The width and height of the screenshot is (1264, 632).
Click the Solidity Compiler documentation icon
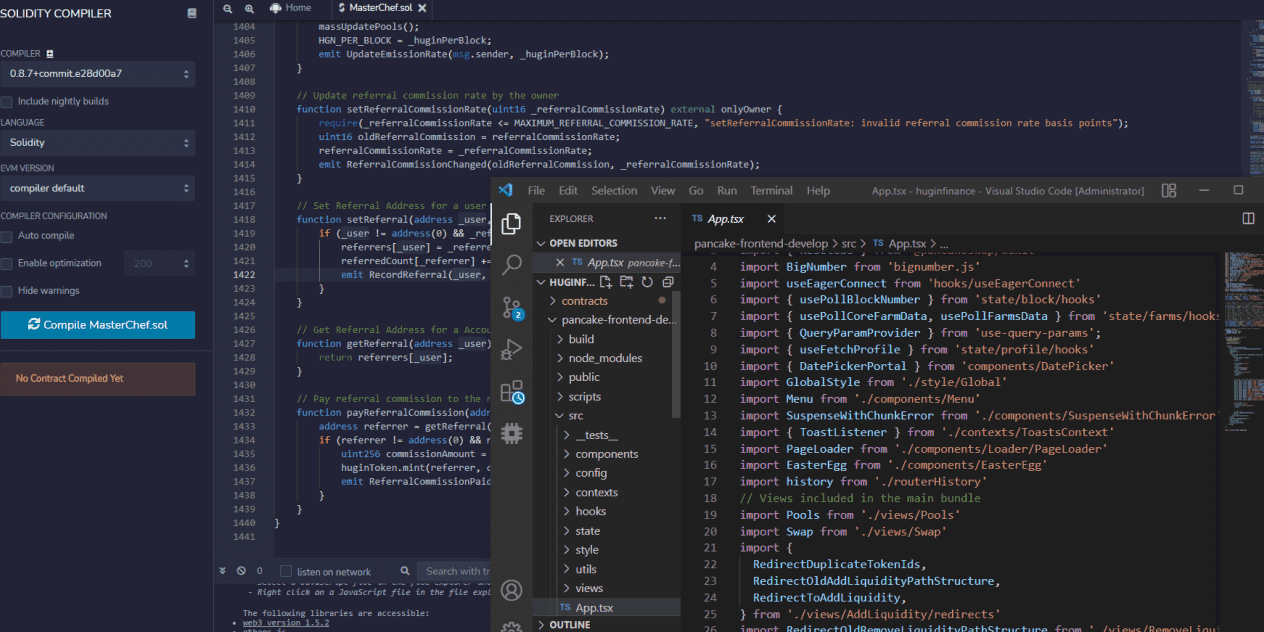pos(192,14)
